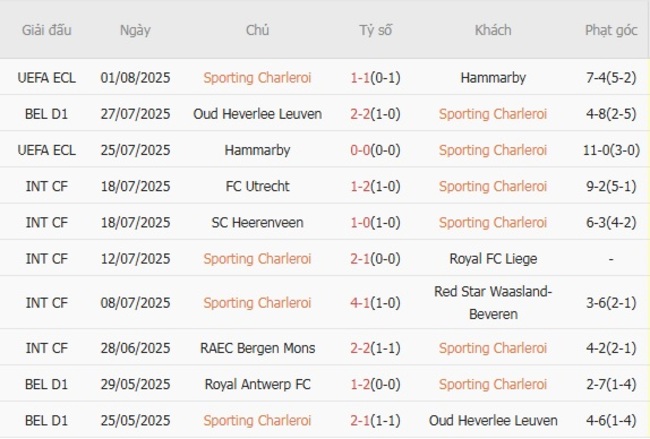The width and height of the screenshot is (650, 439).
Task: Click Oud Heverlee Leuven in the 27/07/2025 row
Action: click(257, 114)
